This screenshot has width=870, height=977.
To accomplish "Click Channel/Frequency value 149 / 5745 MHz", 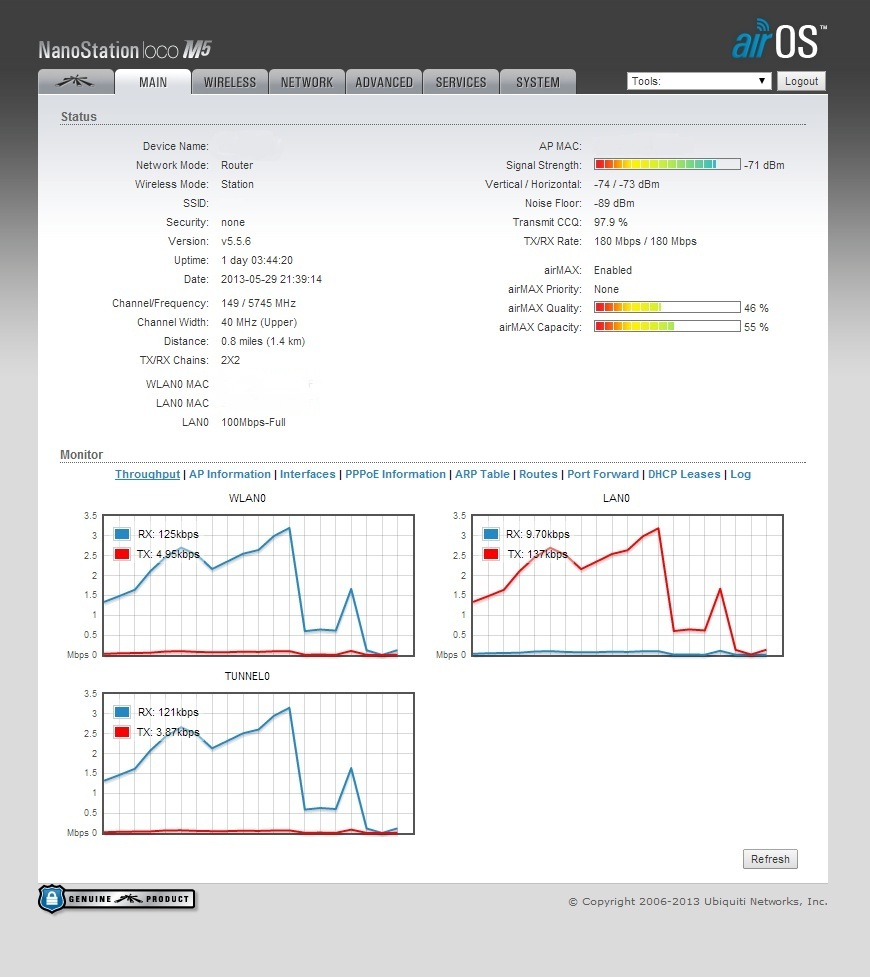I will point(259,303).
